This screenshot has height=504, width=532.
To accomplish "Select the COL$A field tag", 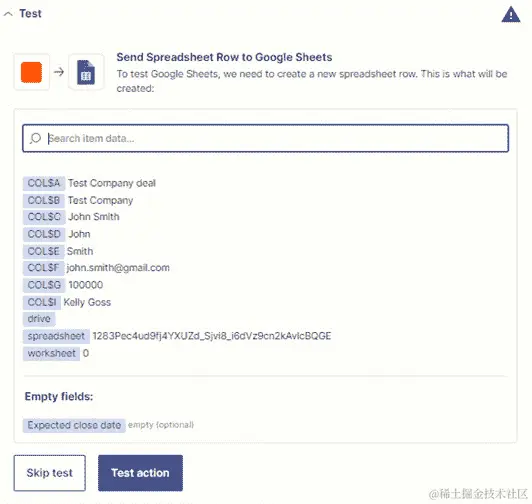I will click(44, 183).
